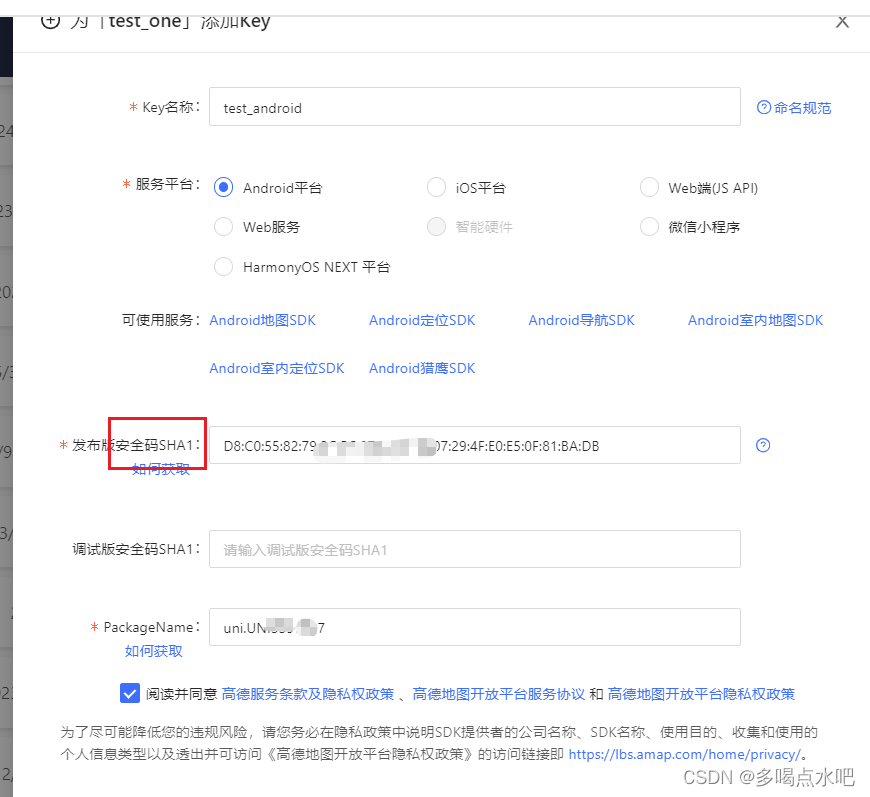
Task: Select the HarmonyOS NEXT 平台 radio button
Action: click(x=224, y=266)
